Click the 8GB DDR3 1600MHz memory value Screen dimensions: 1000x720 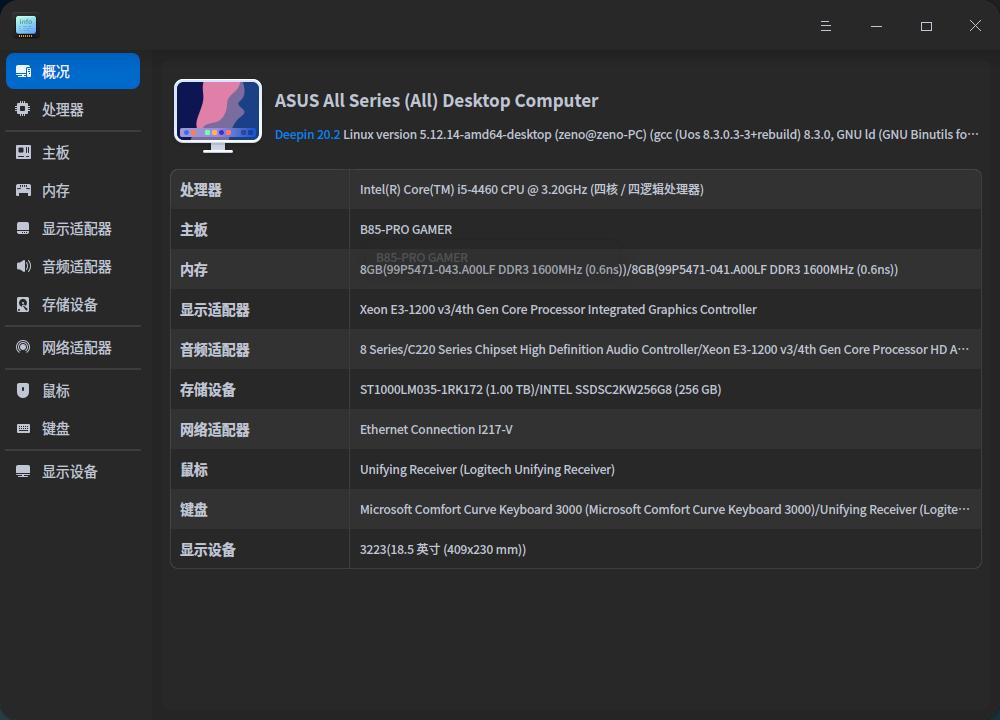pyautogui.click(x=628, y=270)
